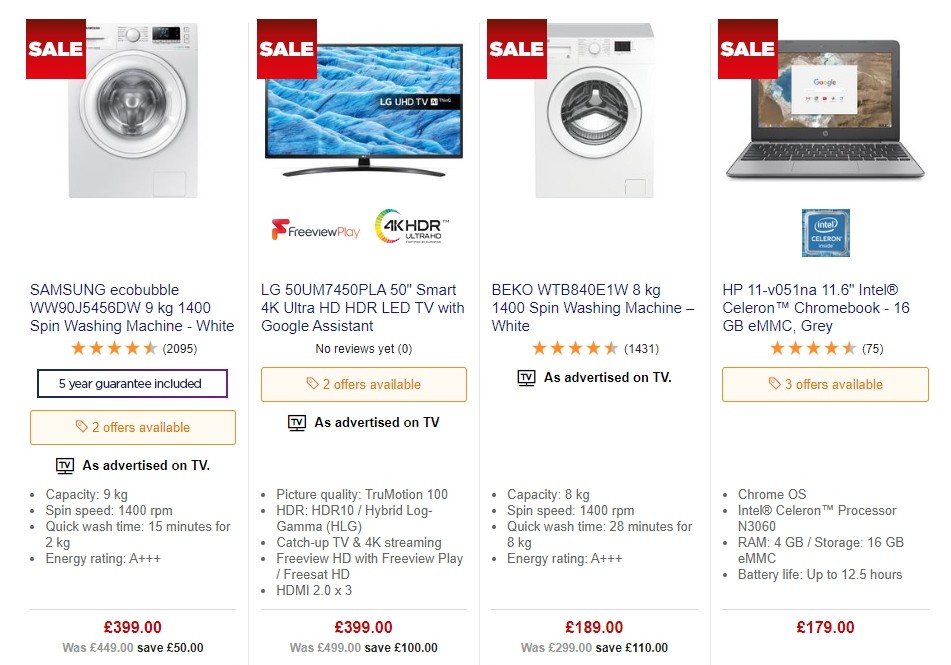Click the 5 year guarantee included button
Screen dimensions: 951x665
[x=132, y=384]
